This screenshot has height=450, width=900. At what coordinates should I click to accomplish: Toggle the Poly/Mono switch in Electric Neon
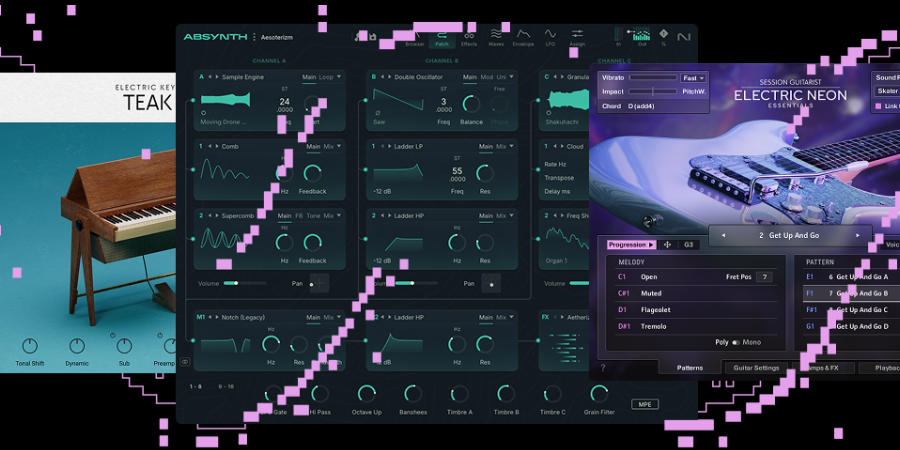click(735, 342)
